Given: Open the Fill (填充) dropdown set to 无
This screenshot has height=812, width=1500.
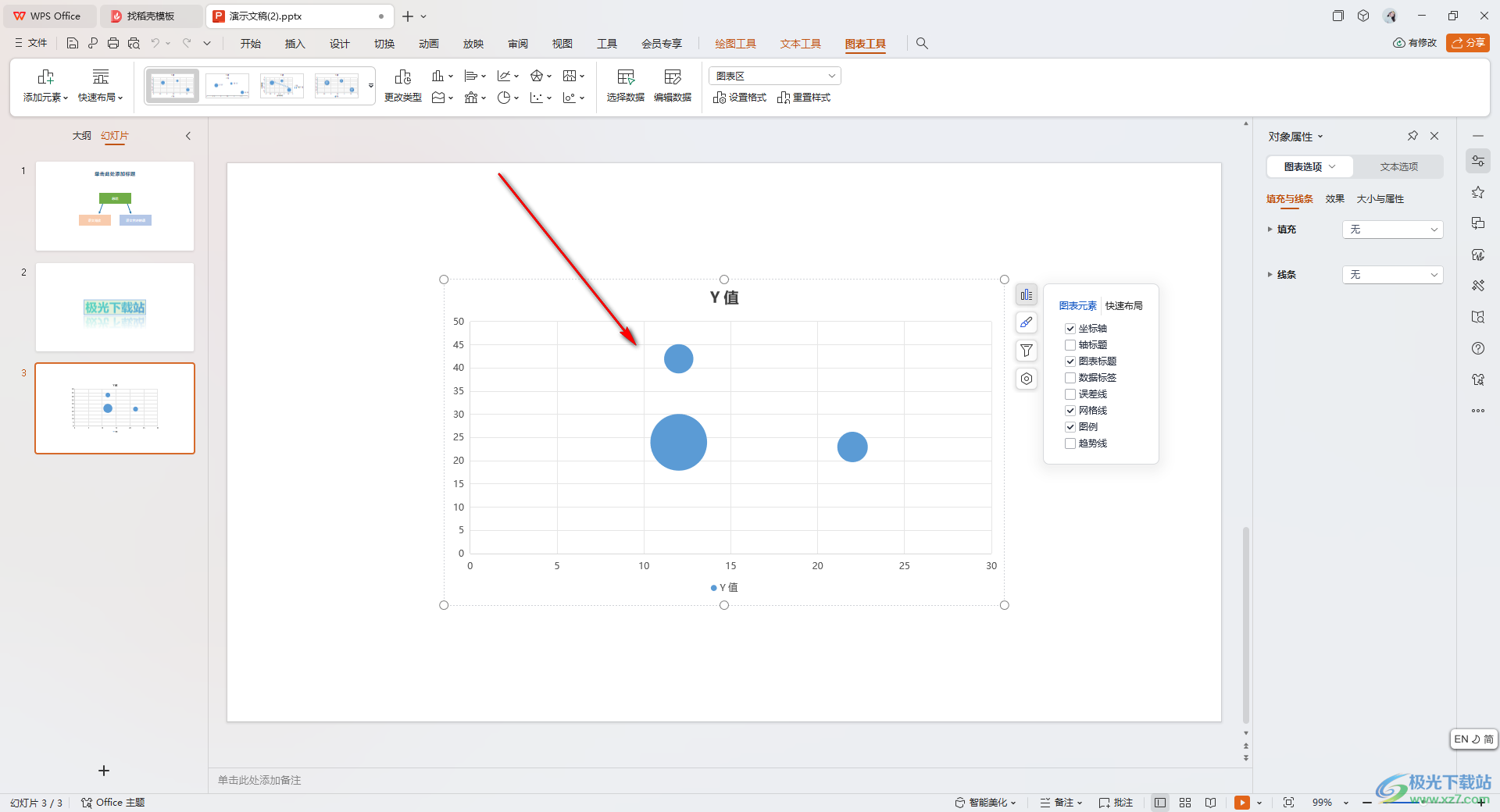Looking at the screenshot, I should tap(1392, 230).
